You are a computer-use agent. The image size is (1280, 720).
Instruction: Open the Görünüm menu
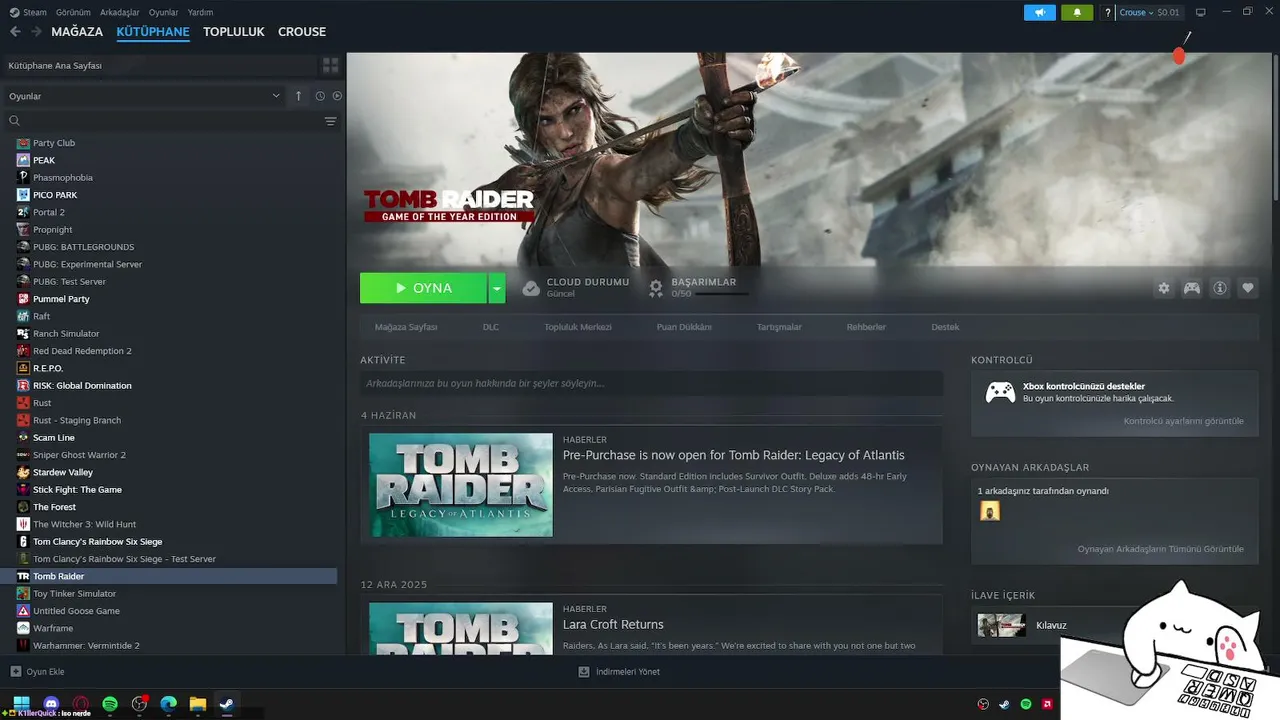click(73, 12)
